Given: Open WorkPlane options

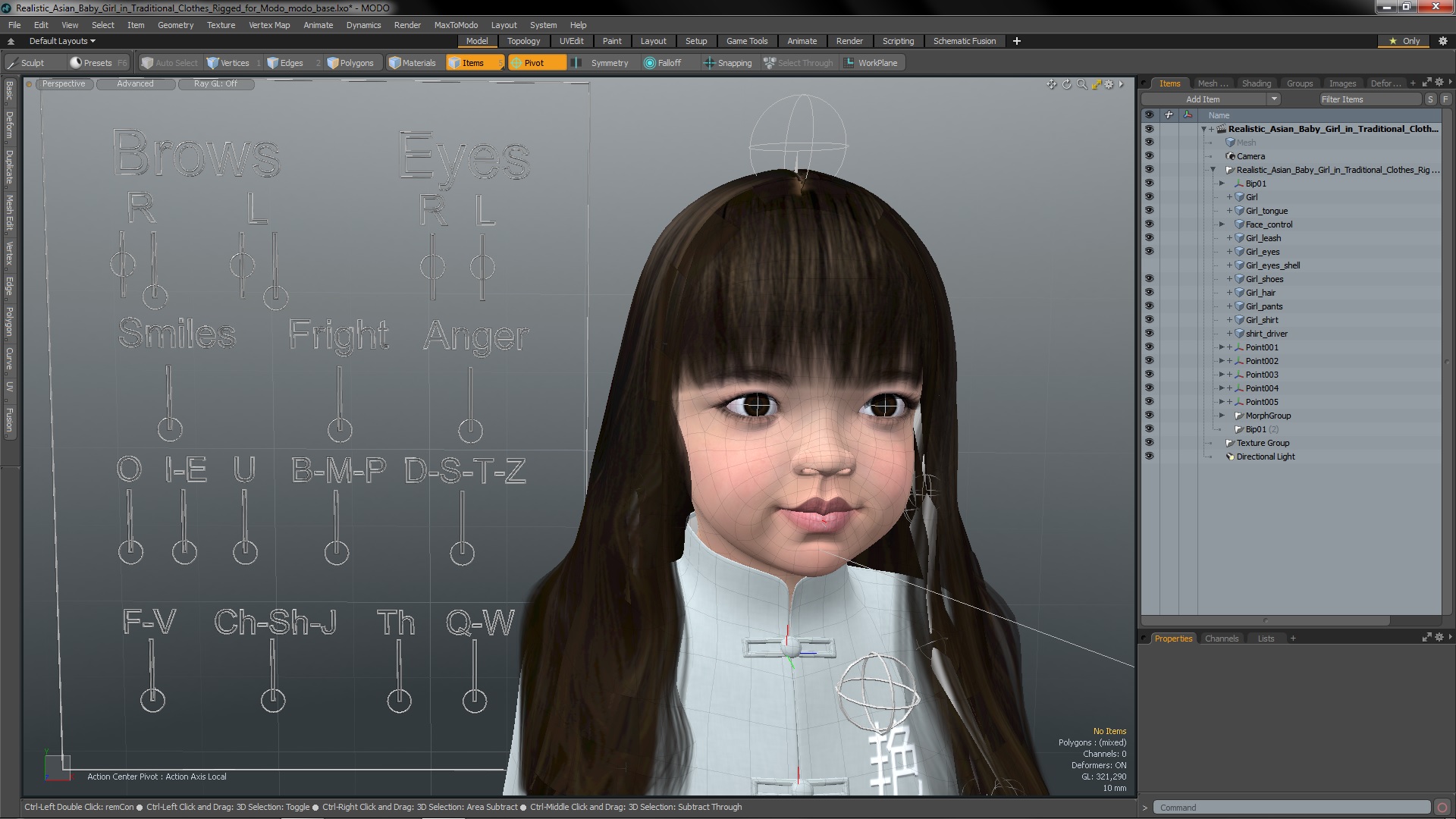Looking at the screenshot, I should pyautogui.click(x=871, y=63).
